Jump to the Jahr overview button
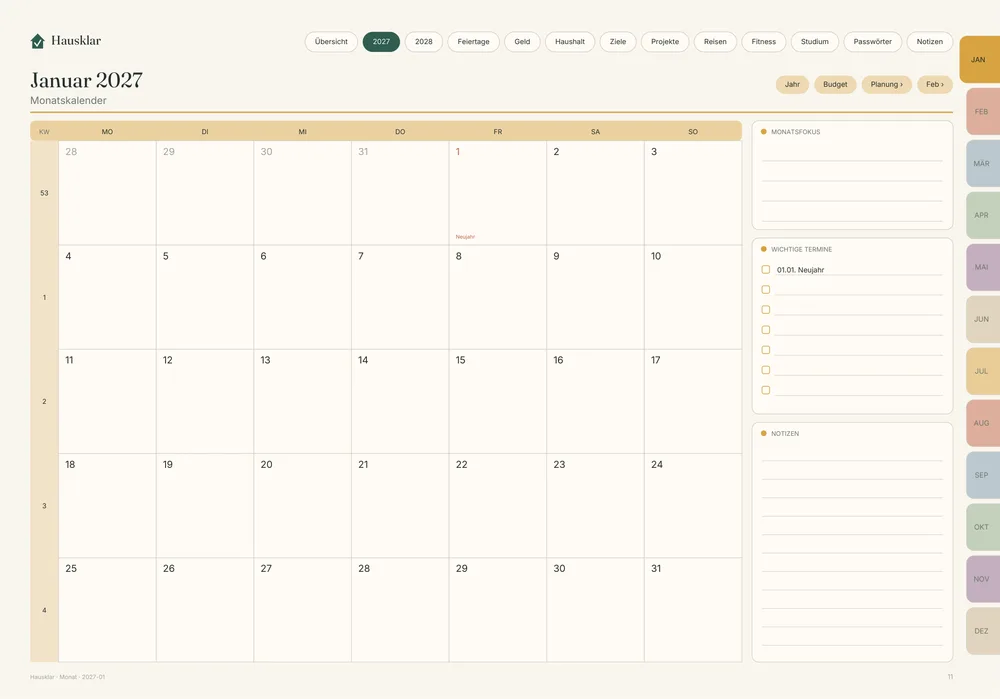 coord(792,85)
